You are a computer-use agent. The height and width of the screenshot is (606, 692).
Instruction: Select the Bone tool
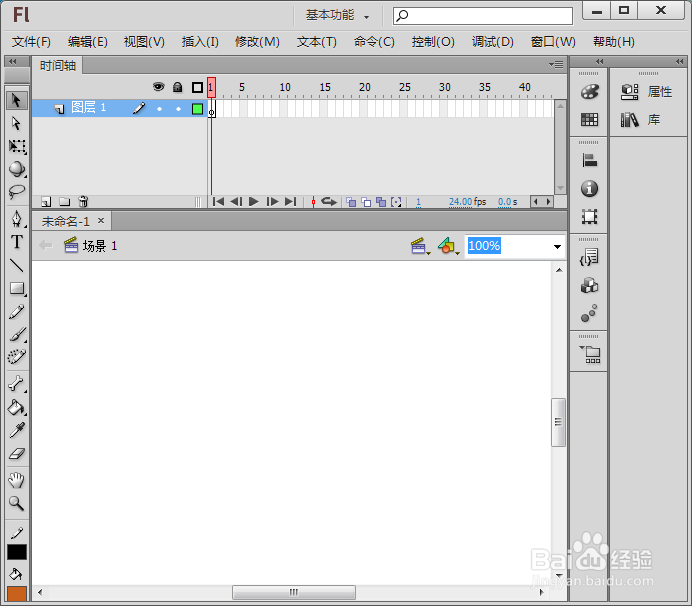pos(17,384)
